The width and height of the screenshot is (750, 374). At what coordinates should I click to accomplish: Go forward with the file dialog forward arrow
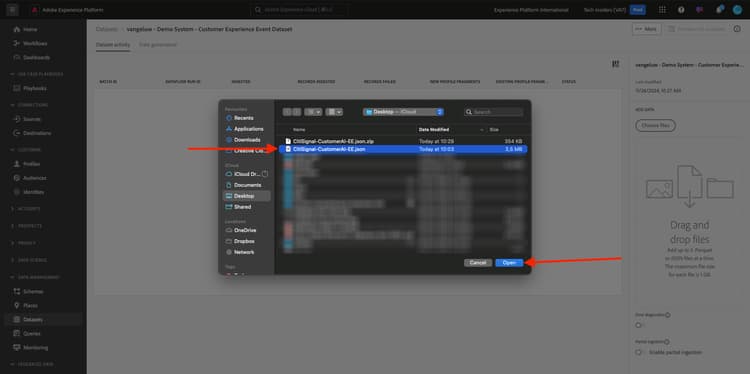(297, 112)
